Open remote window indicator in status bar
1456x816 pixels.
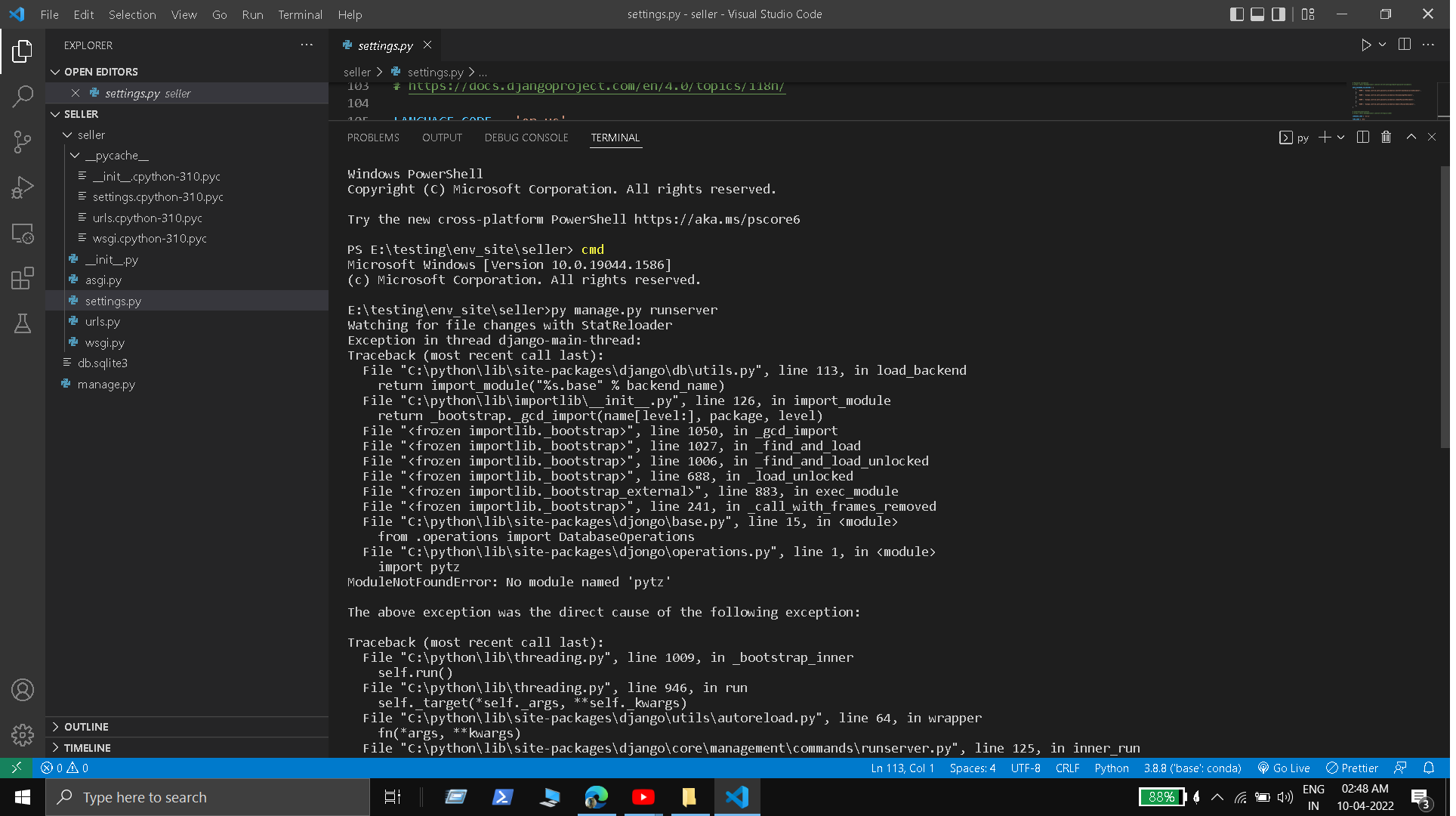pos(17,768)
